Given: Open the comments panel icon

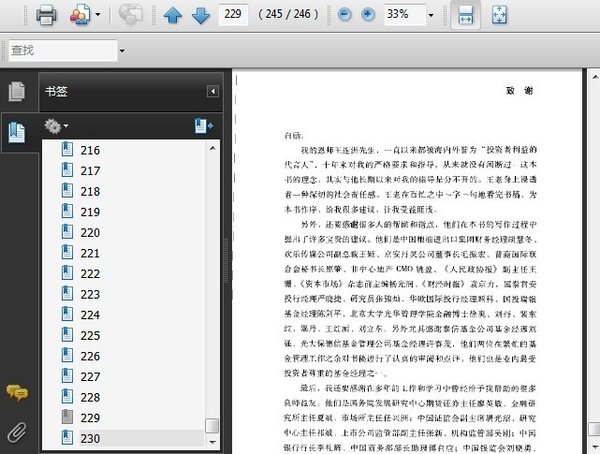Looking at the screenshot, I should coord(17,393).
